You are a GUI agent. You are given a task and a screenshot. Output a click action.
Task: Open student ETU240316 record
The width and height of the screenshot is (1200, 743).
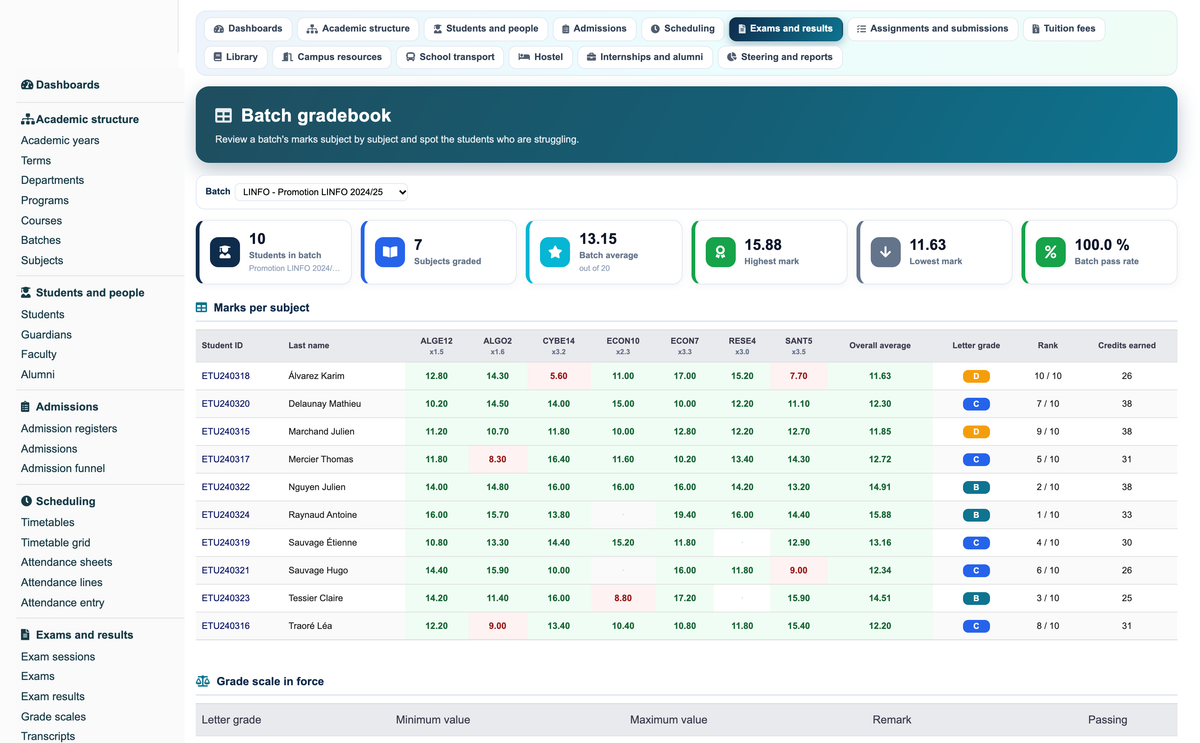[226, 626]
